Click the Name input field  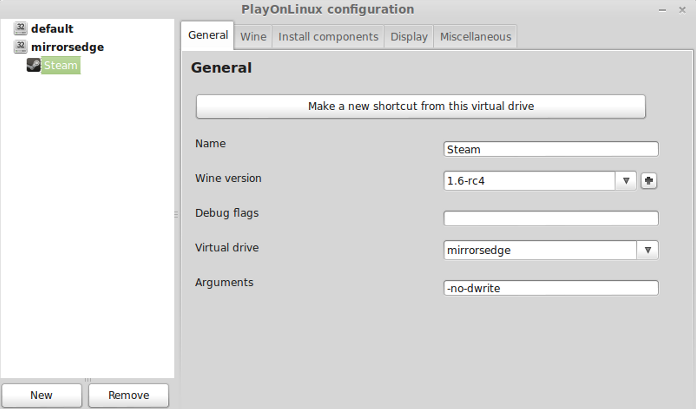coord(551,149)
